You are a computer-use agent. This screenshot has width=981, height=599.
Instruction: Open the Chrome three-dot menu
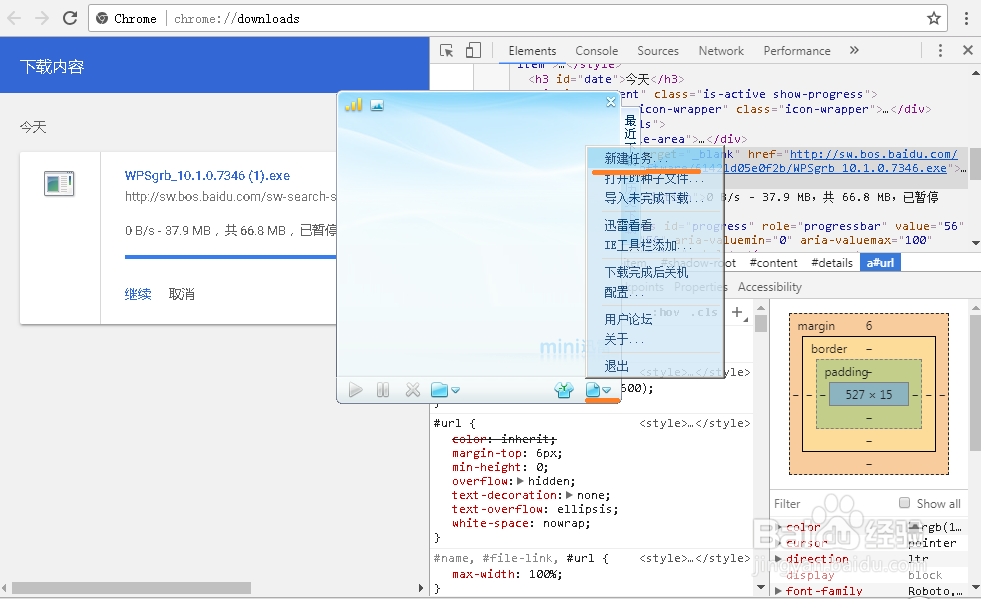pos(966,18)
